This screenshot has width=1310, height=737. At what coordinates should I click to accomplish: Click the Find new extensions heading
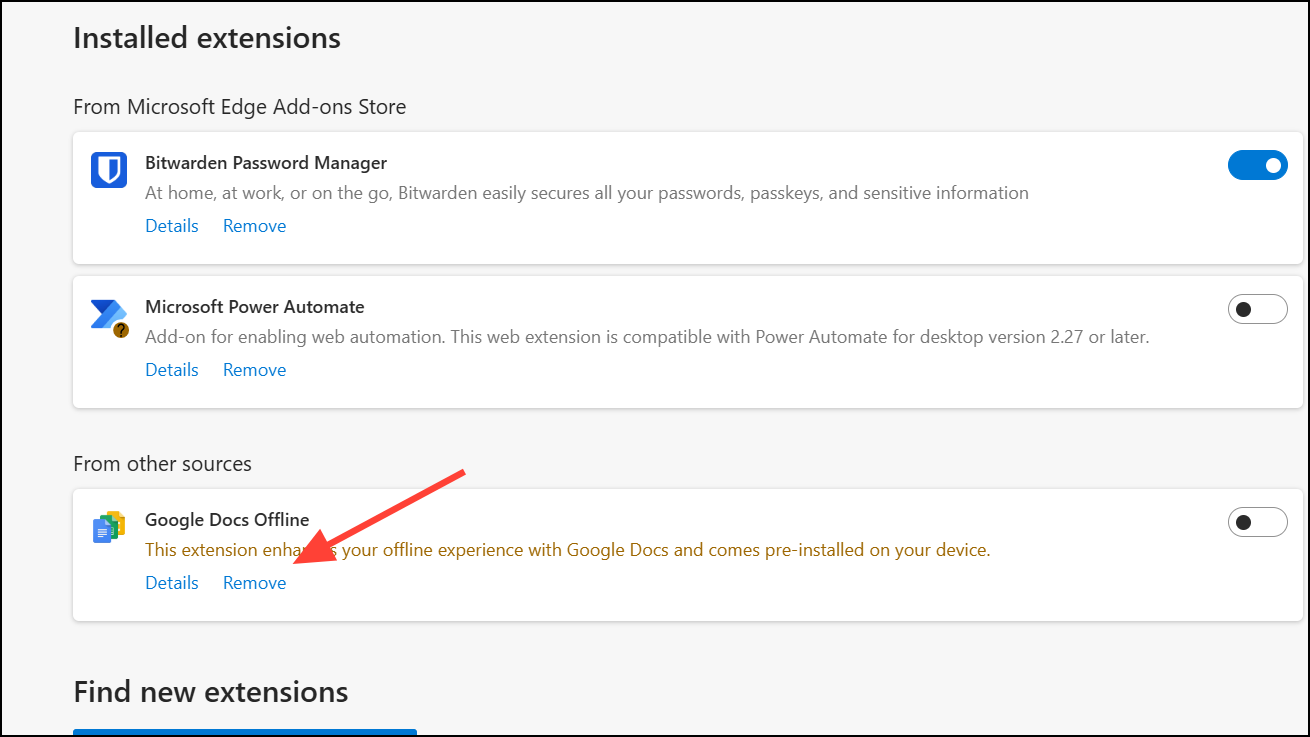tap(210, 691)
